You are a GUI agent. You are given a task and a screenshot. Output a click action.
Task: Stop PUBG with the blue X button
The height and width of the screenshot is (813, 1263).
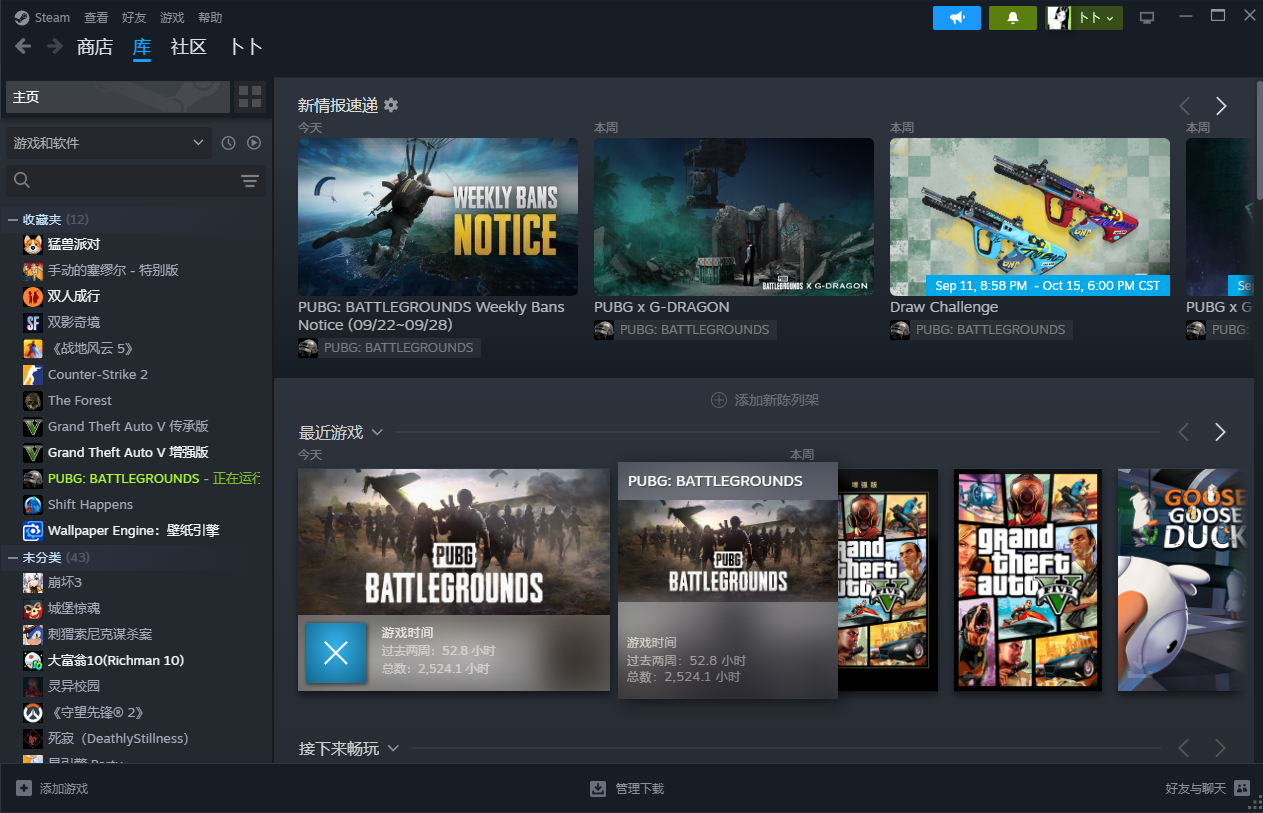point(336,653)
